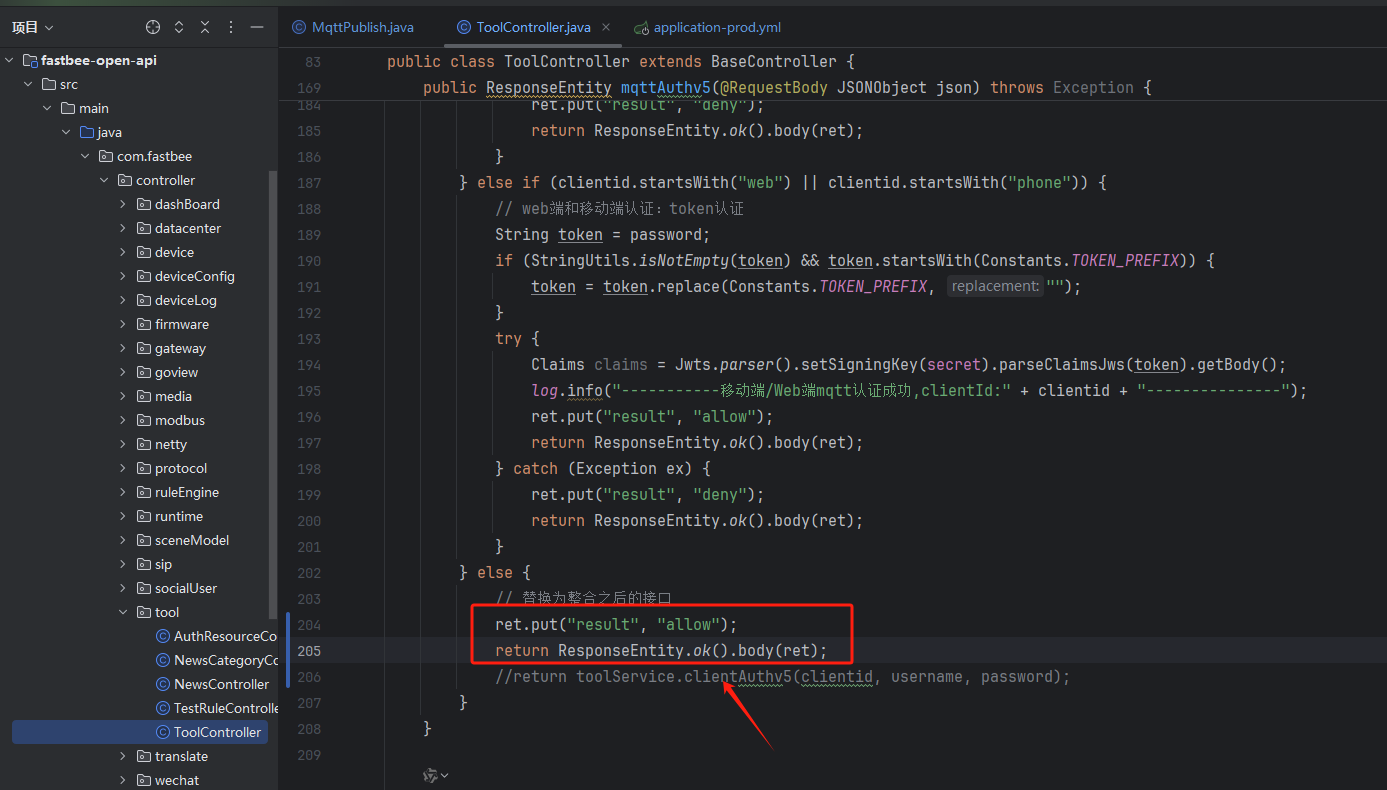The image size is (1387, 790).
Task: Click the class icon on ToolController.java tab
Action: pos(463,27)
